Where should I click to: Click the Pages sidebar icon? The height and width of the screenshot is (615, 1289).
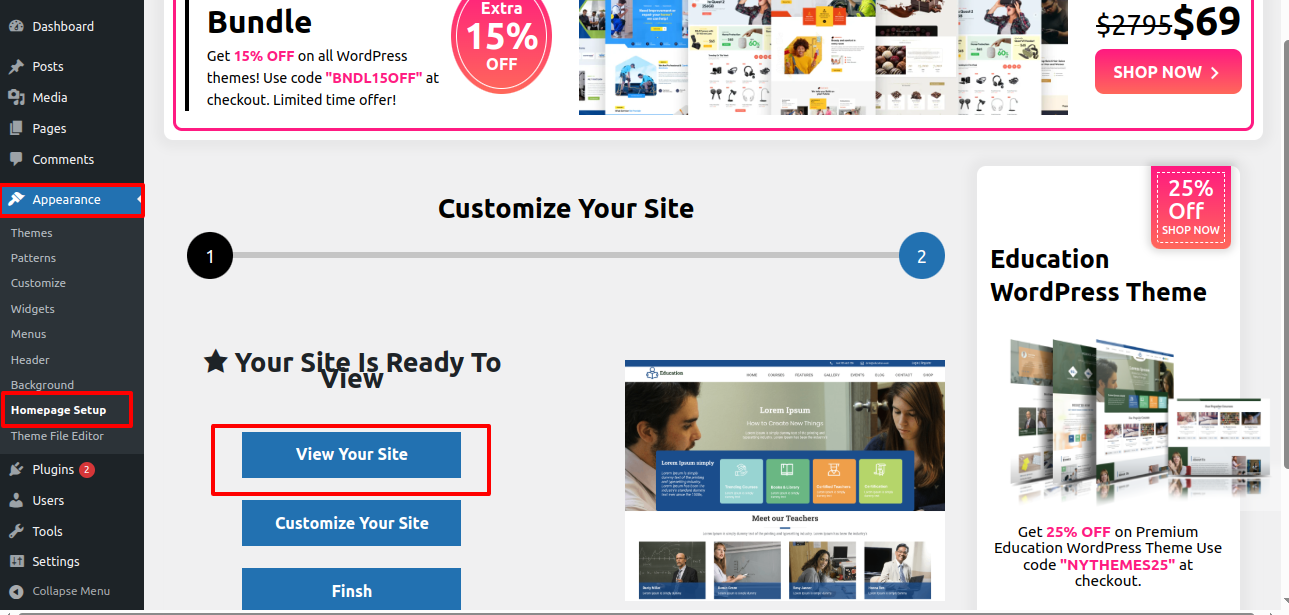16,129
